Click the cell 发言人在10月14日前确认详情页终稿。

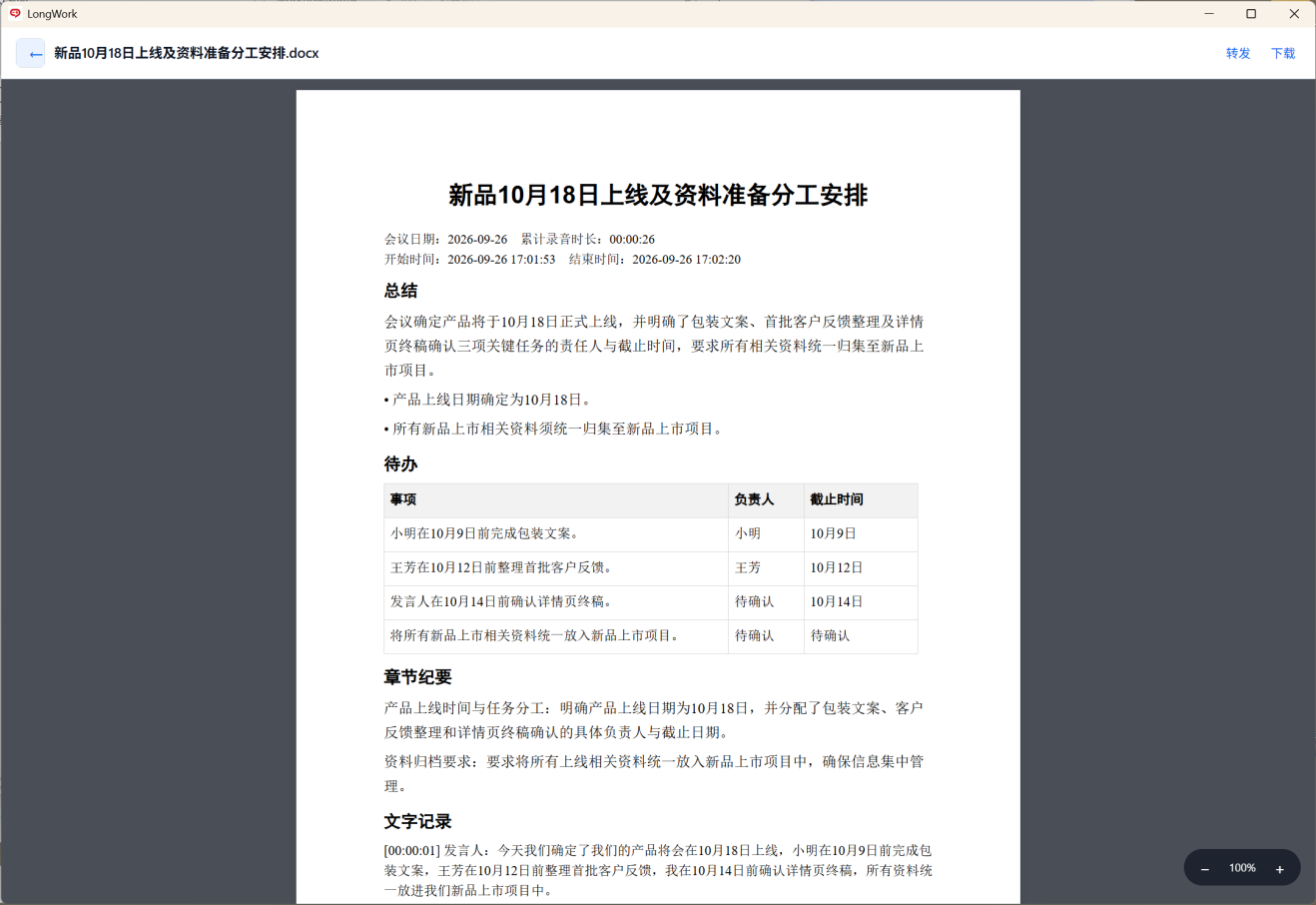click(556, 602)
